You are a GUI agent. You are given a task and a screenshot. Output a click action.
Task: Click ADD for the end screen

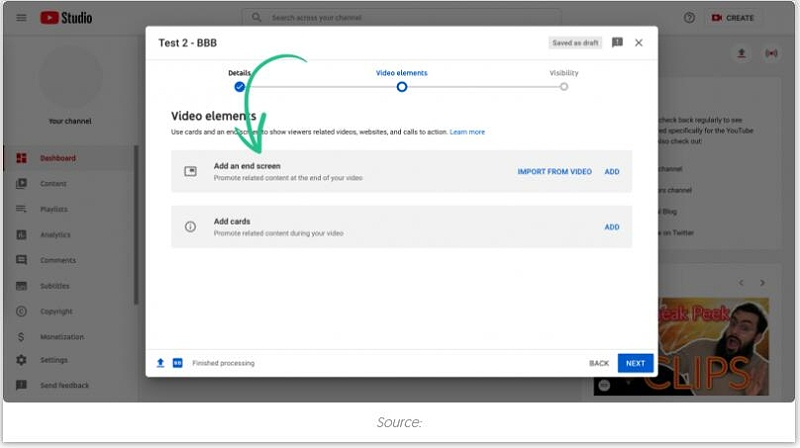click(612, 172)
